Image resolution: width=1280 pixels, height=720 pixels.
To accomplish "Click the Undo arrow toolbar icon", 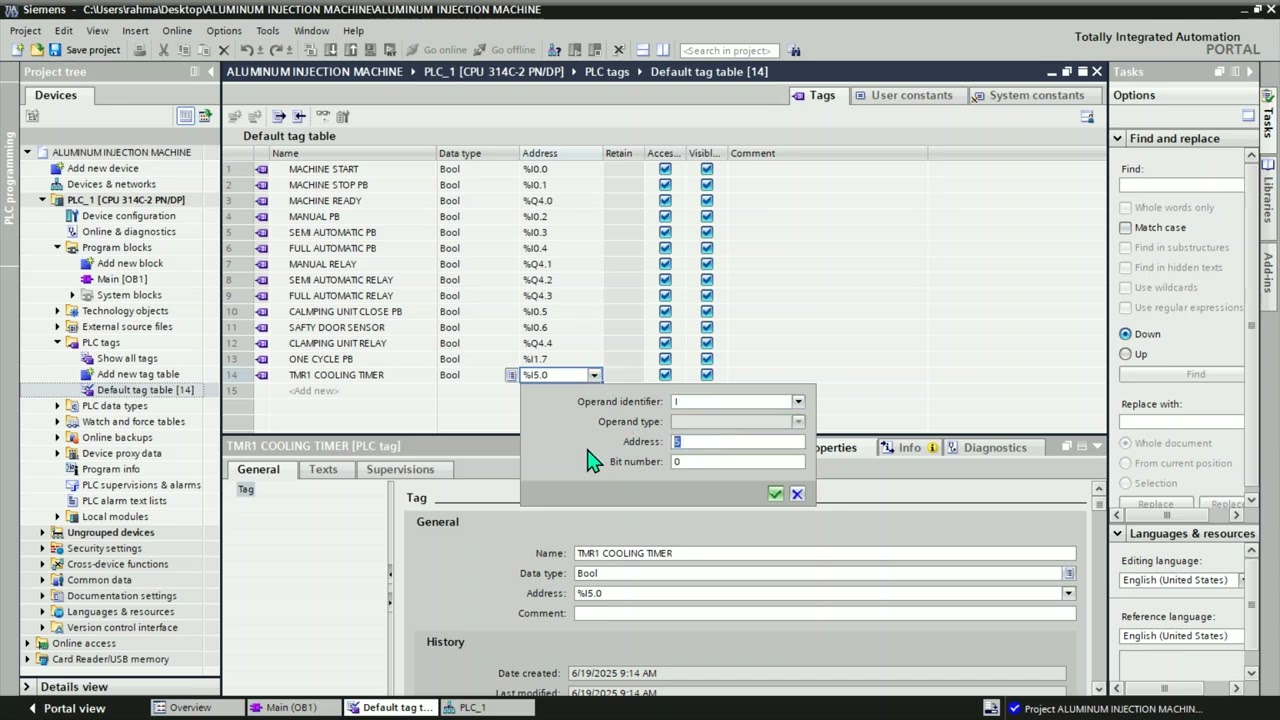I will 246,50.
